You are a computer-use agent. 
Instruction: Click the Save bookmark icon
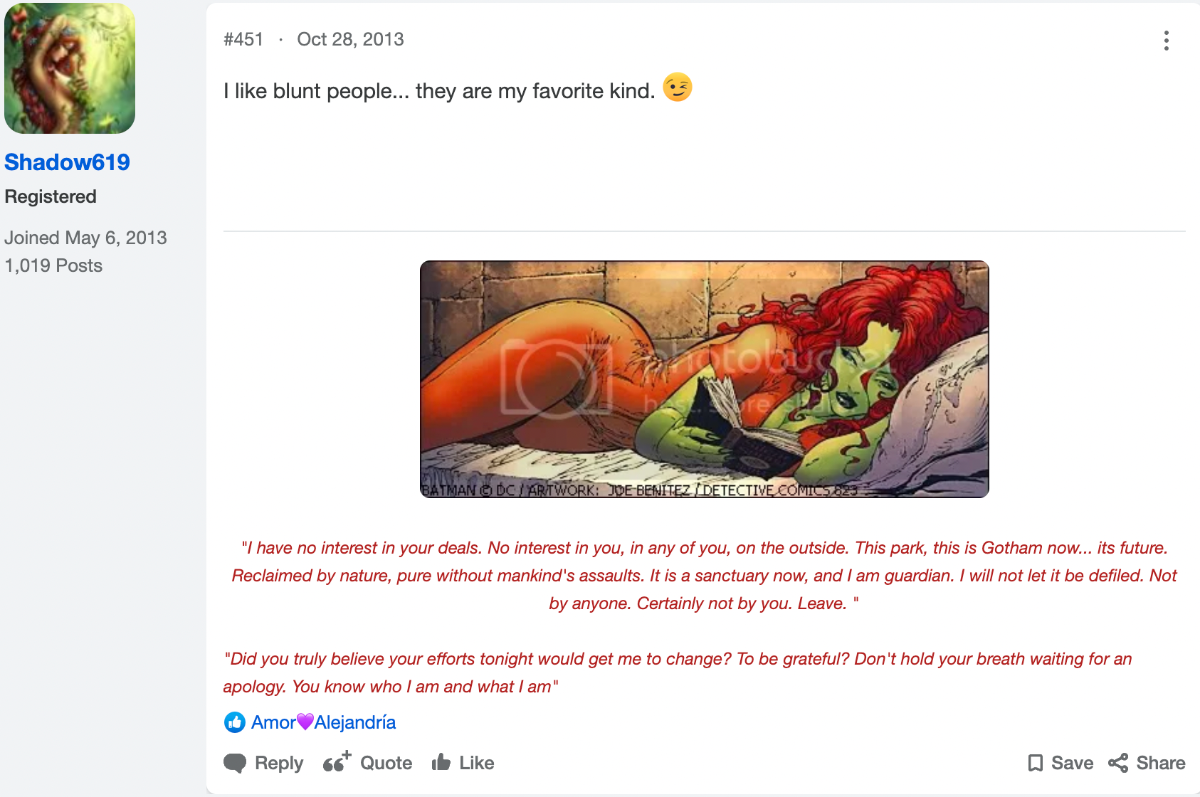[1035, 763]
